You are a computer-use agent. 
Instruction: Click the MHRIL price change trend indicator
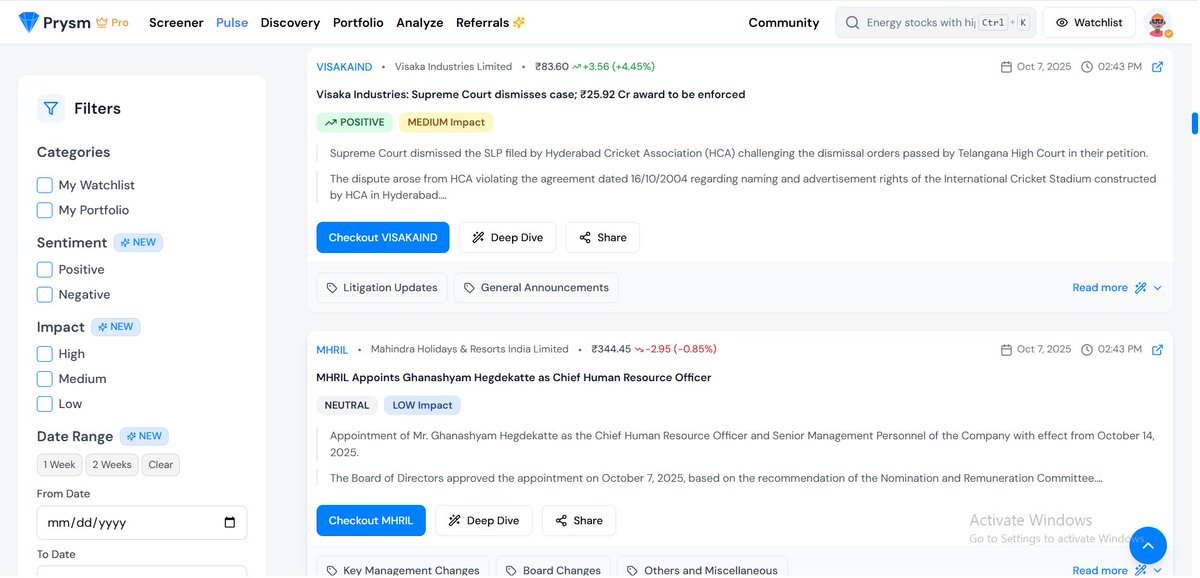pos(676,350)
